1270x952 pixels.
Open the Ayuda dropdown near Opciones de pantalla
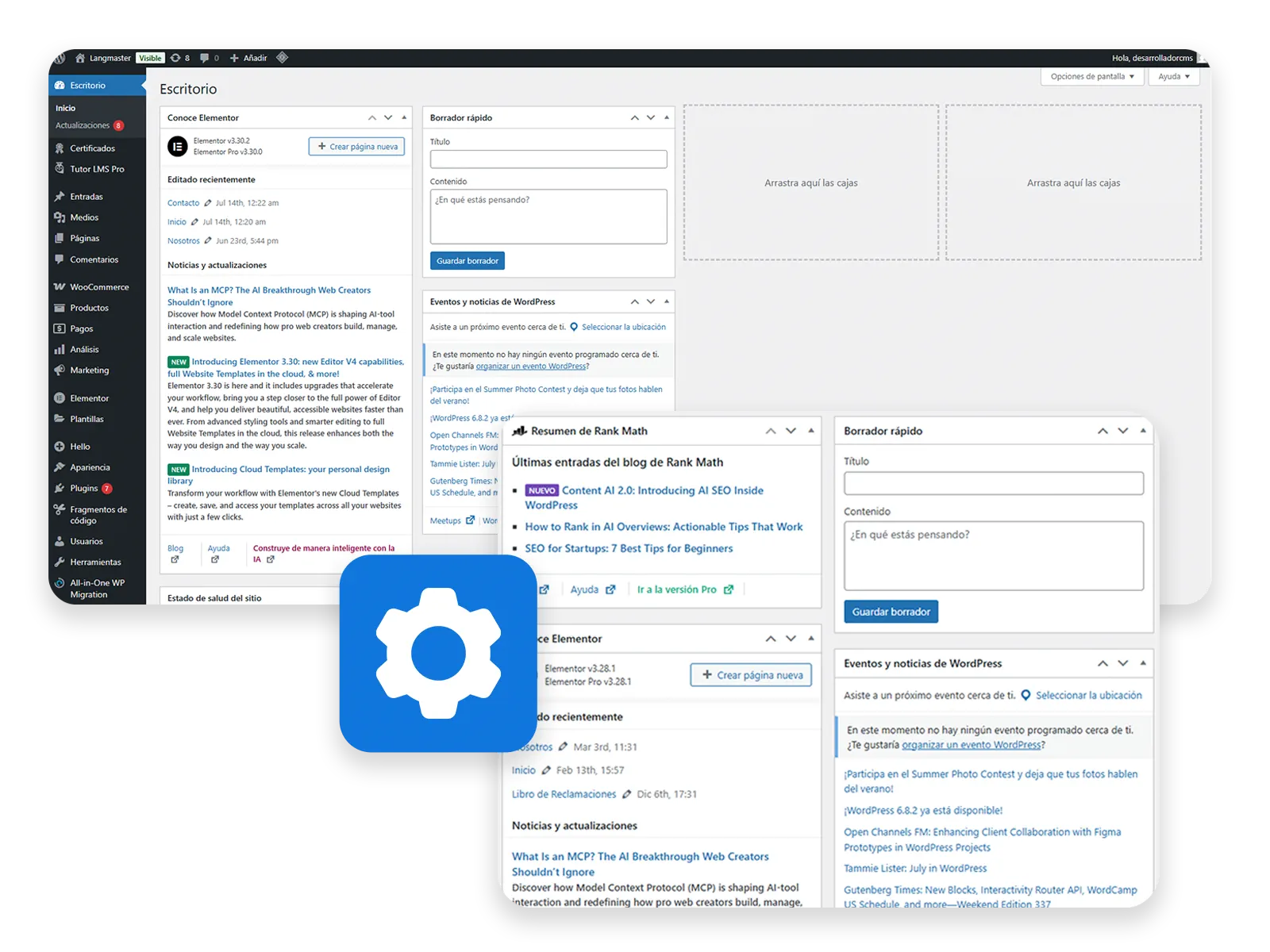tap(1174, 77)
